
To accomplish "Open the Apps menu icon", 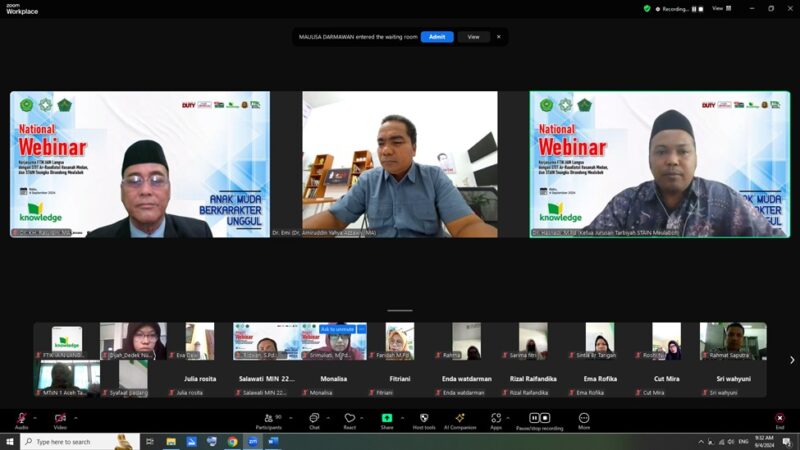I will coord(496,418).
